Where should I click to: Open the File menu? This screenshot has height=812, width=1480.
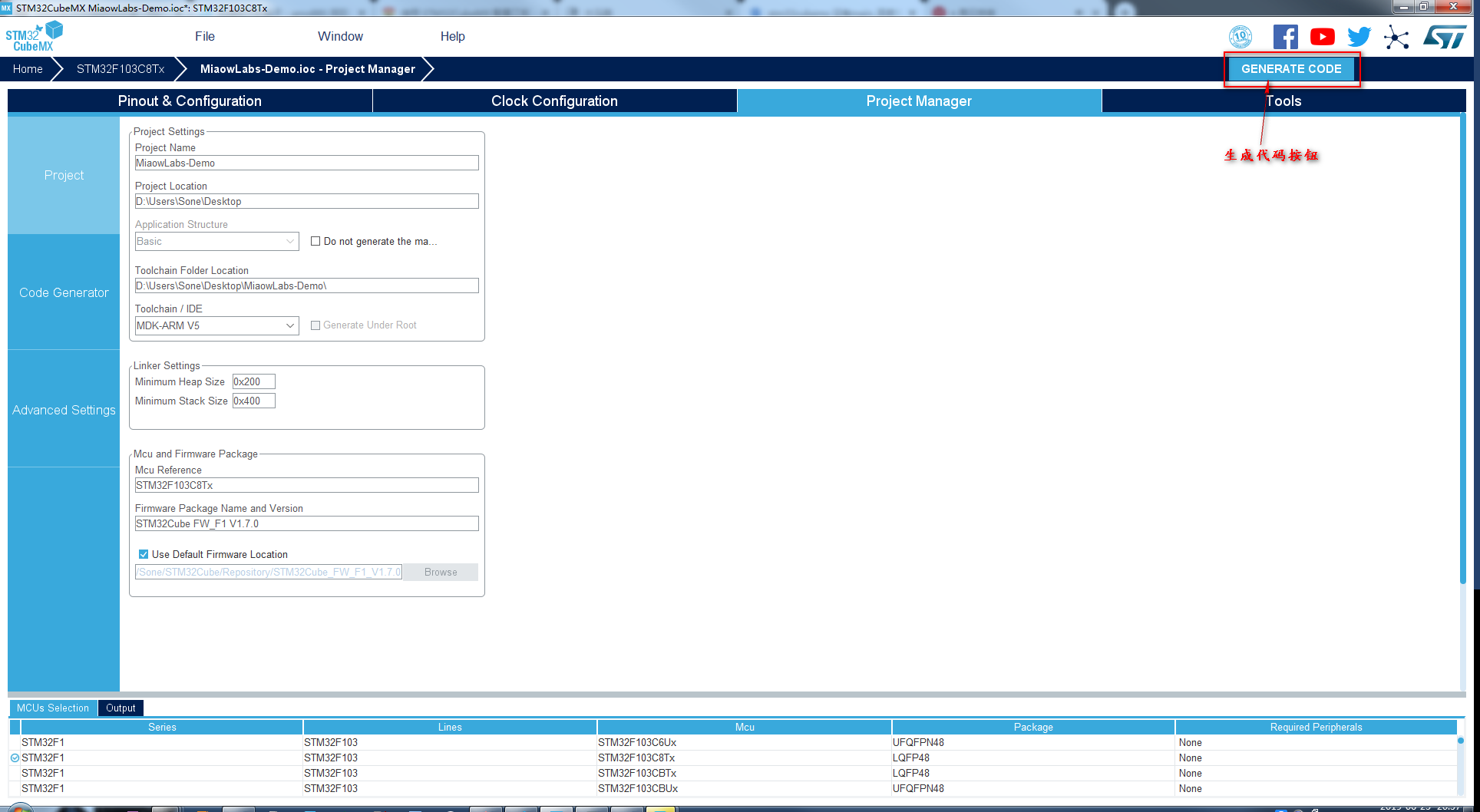tap(205, 36)
